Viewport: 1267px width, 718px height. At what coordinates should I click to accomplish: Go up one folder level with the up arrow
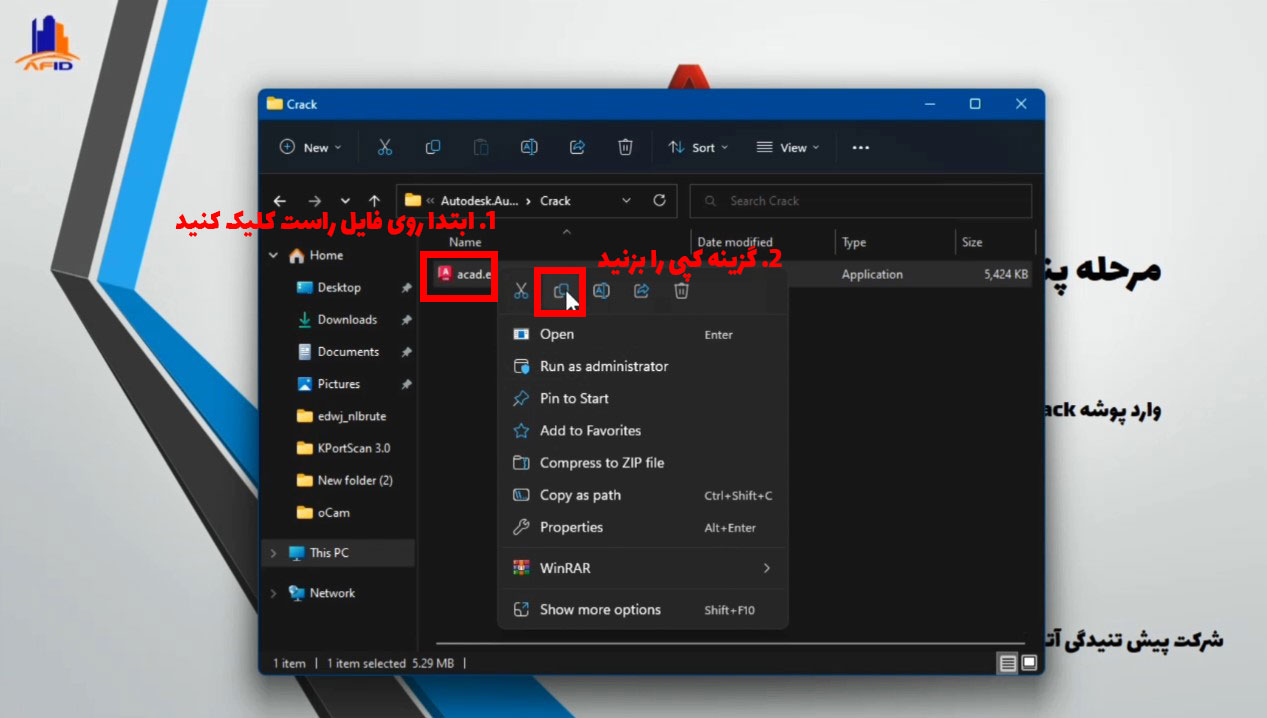tap(374, 201)
